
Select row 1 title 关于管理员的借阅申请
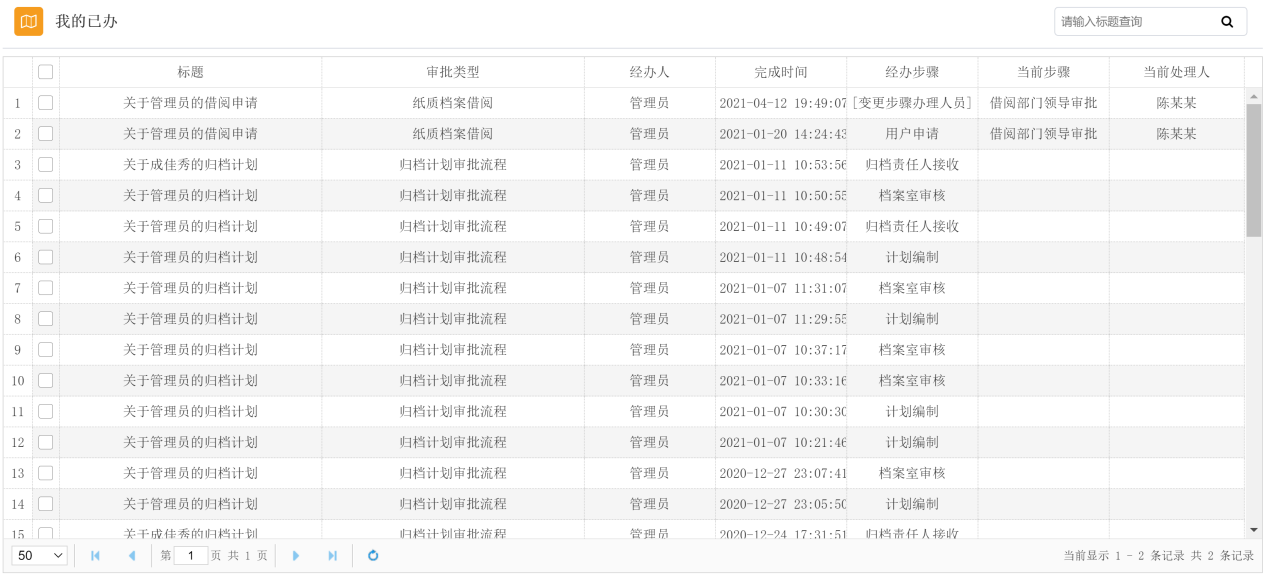190,103
